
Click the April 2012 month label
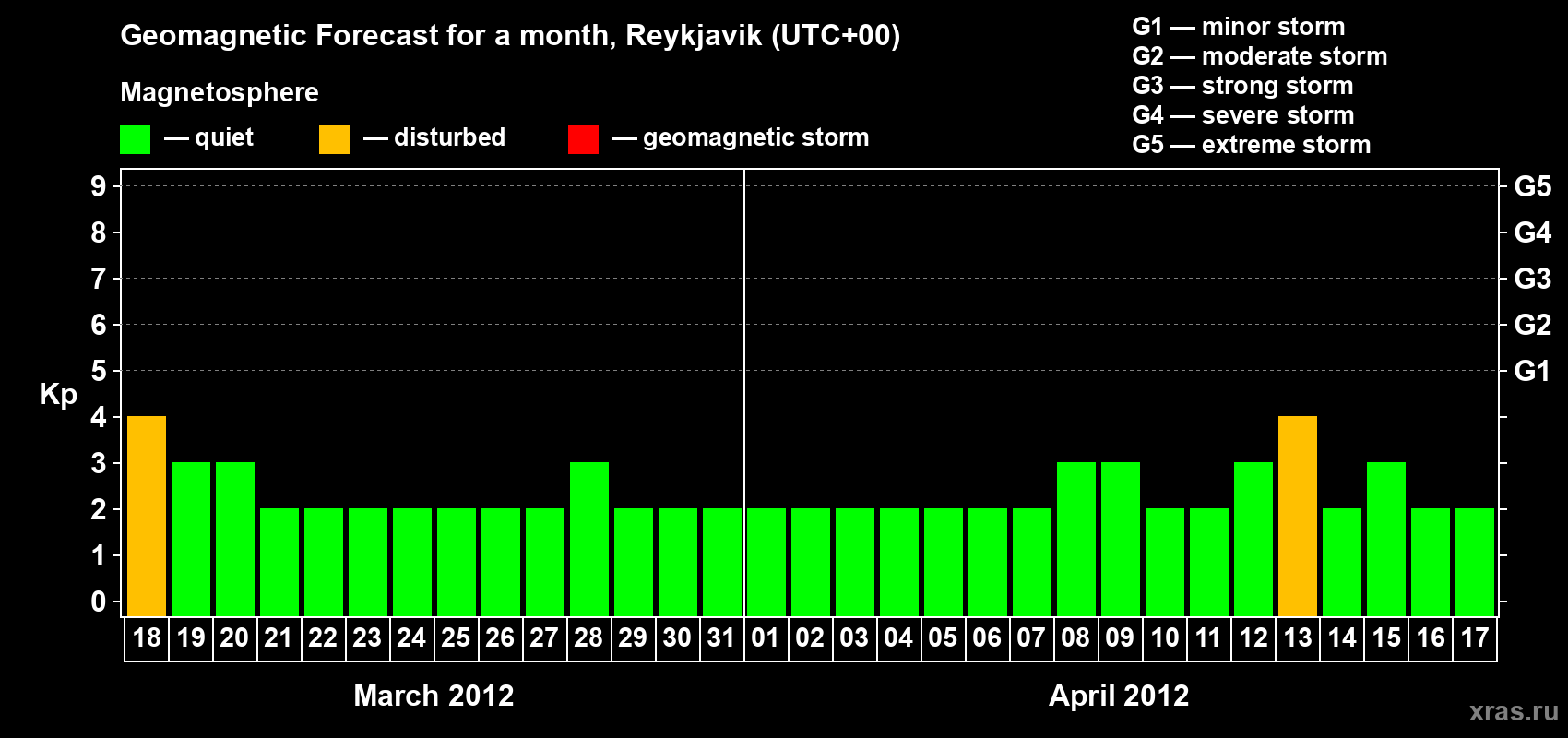coord(1119,696)
